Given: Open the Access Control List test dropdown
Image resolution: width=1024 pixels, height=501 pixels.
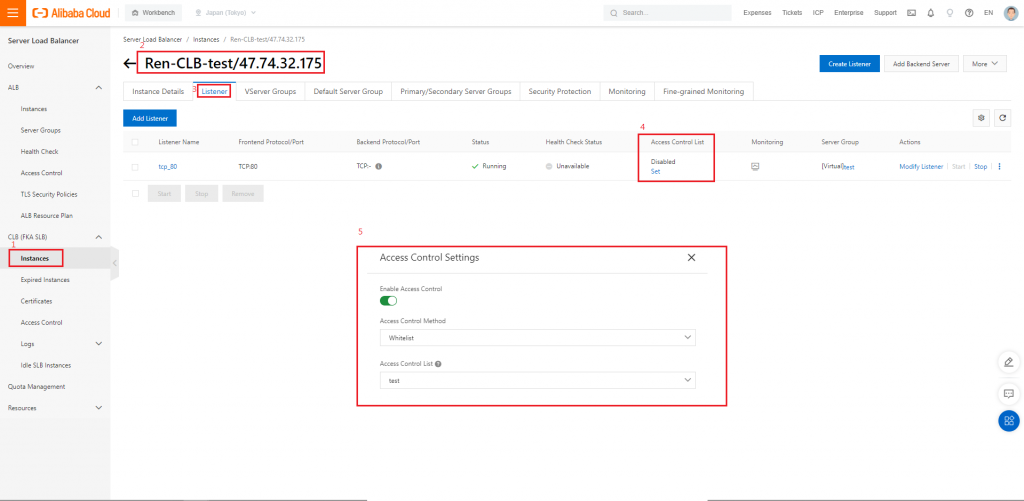Looking at the screenshot, I should tap(537, 380).
